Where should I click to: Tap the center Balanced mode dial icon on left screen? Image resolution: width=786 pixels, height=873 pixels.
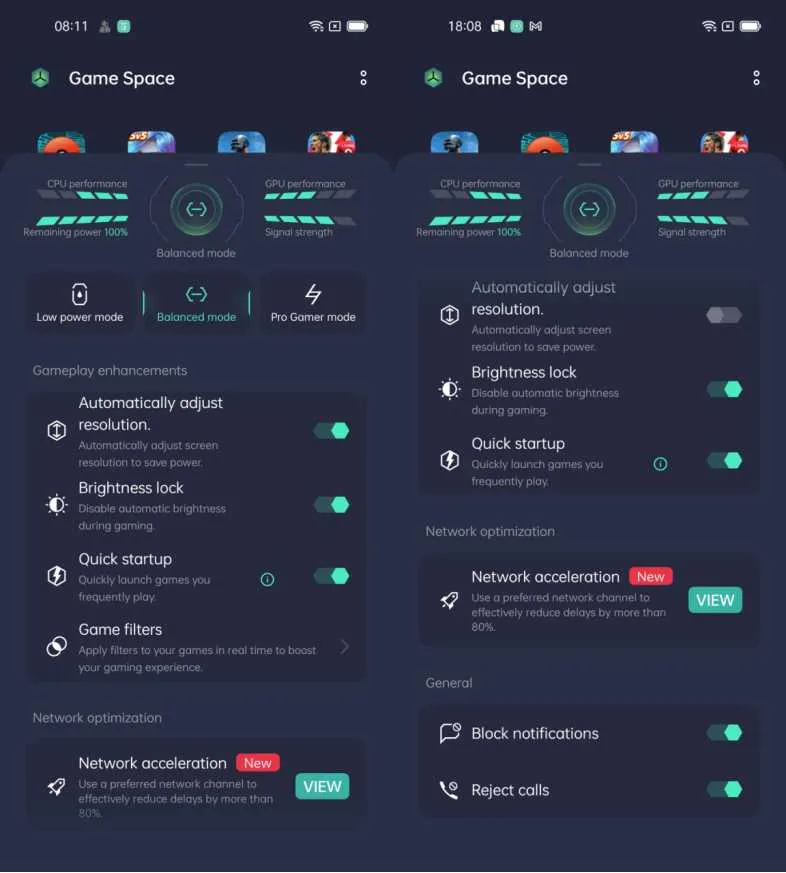[x=196, y=209]
